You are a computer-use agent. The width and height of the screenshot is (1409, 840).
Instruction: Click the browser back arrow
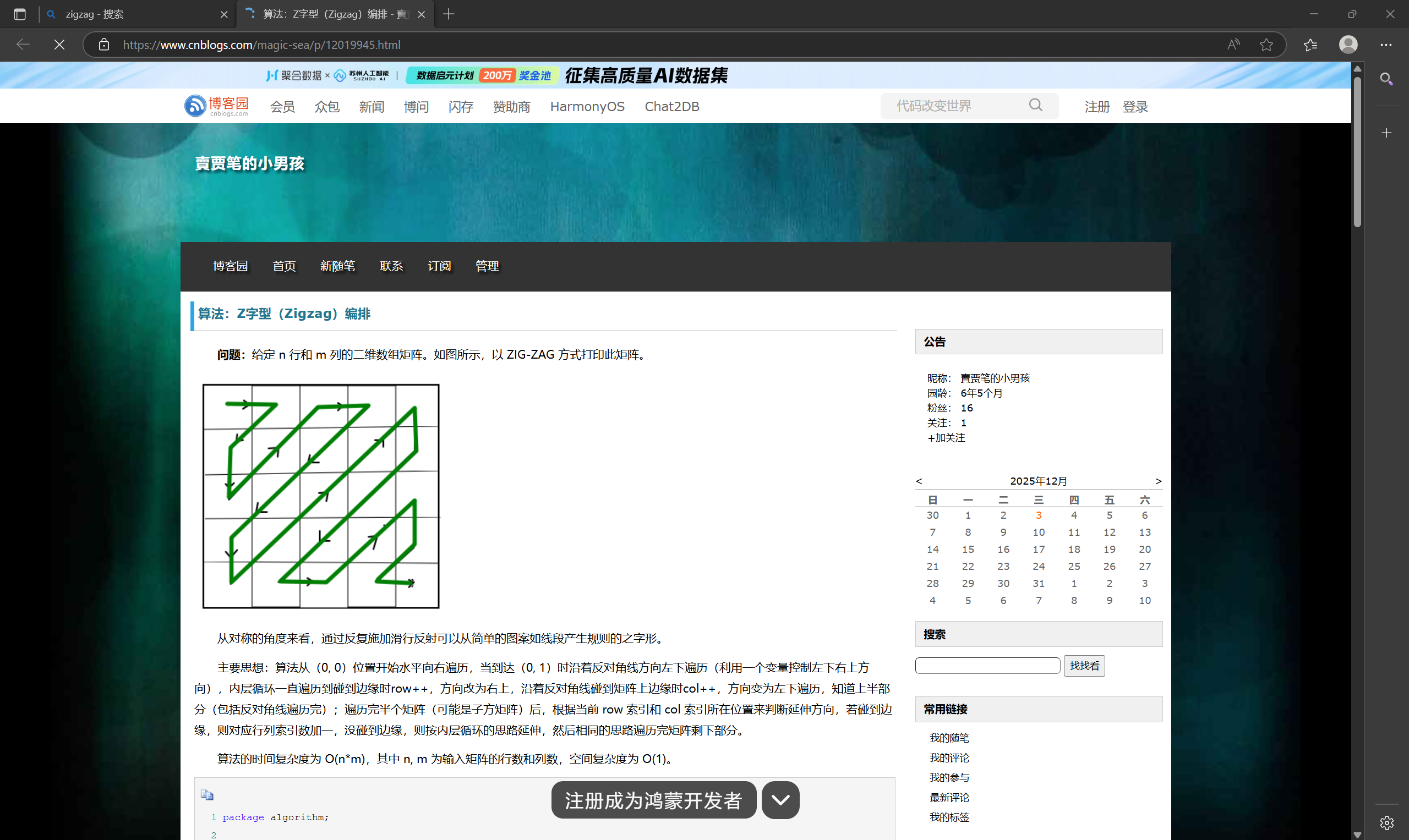[x=23, y=45]
